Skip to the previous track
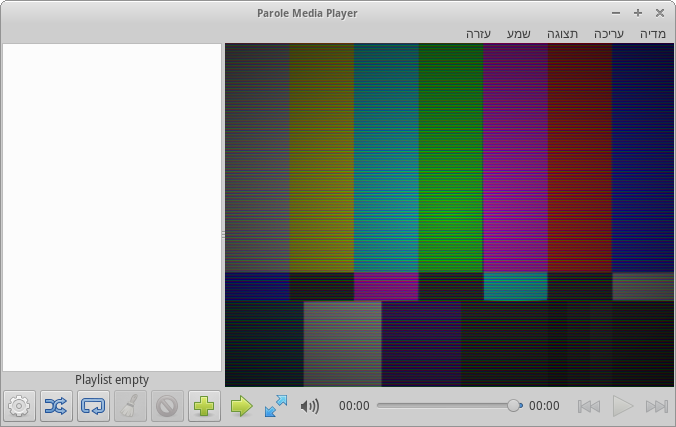This screenshot has width=676, height=427. pyautogui.click(x=589, y=406)
